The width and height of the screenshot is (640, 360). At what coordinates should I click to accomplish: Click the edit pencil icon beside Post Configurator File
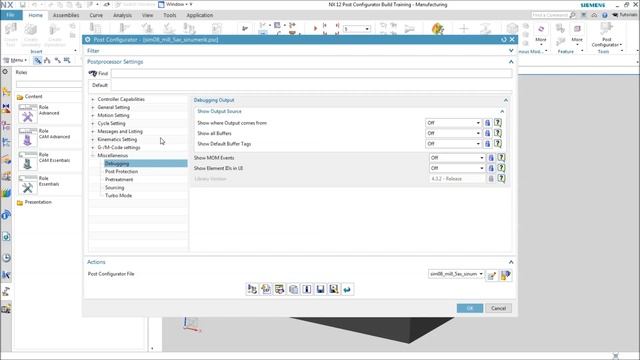click(x=492, y=276)
